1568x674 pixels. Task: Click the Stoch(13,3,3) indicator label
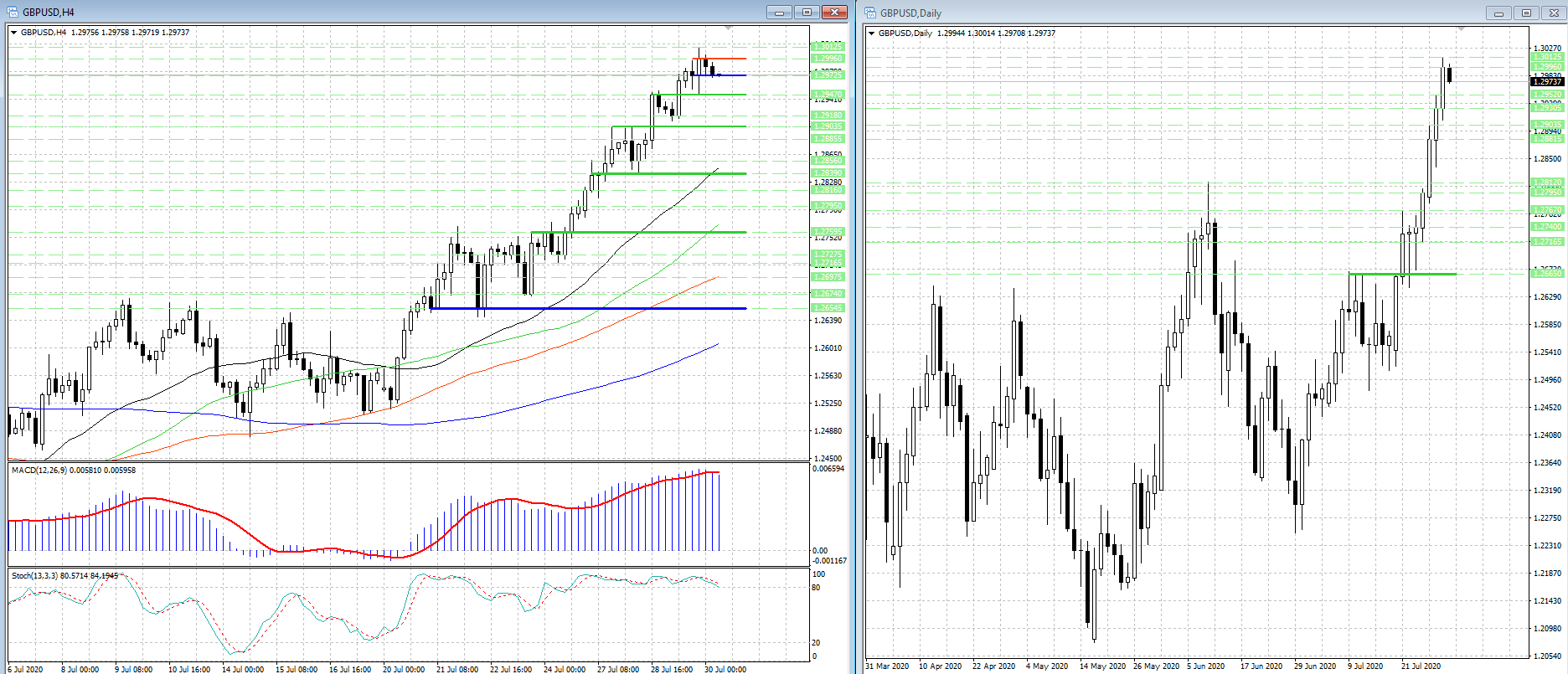click(x=35, y=576)
